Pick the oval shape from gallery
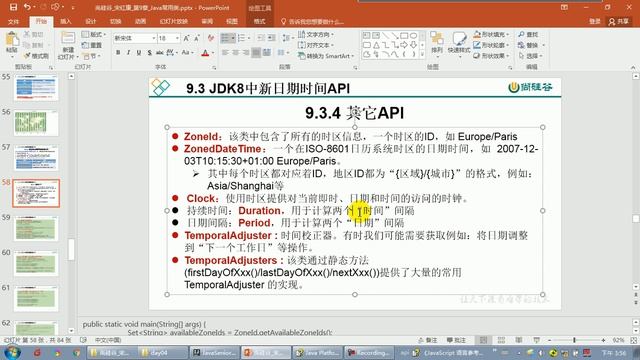Image resolution: width=640 pixels, height=360 pixels. coord(413,36)
